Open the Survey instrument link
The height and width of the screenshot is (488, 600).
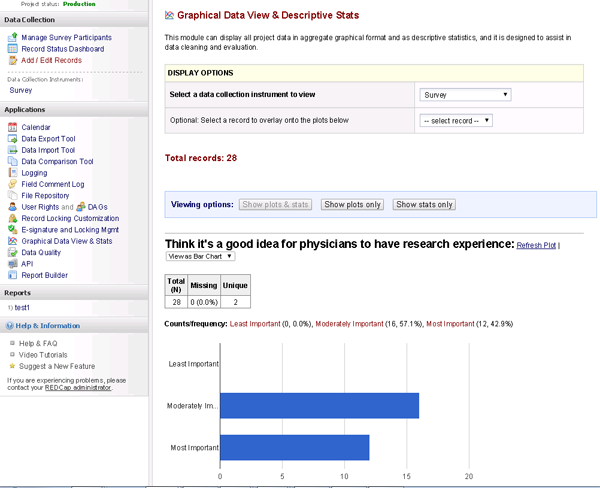click(x=21, y=90)
